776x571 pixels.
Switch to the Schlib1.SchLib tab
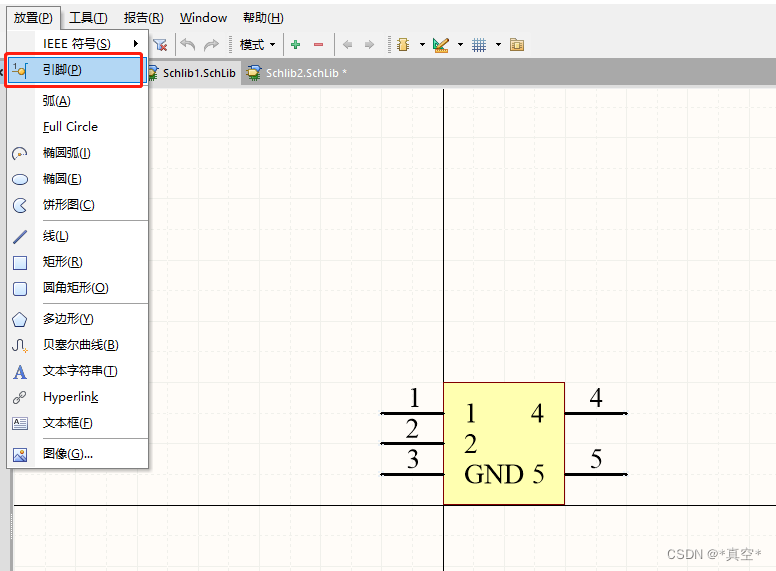(193, 73)
